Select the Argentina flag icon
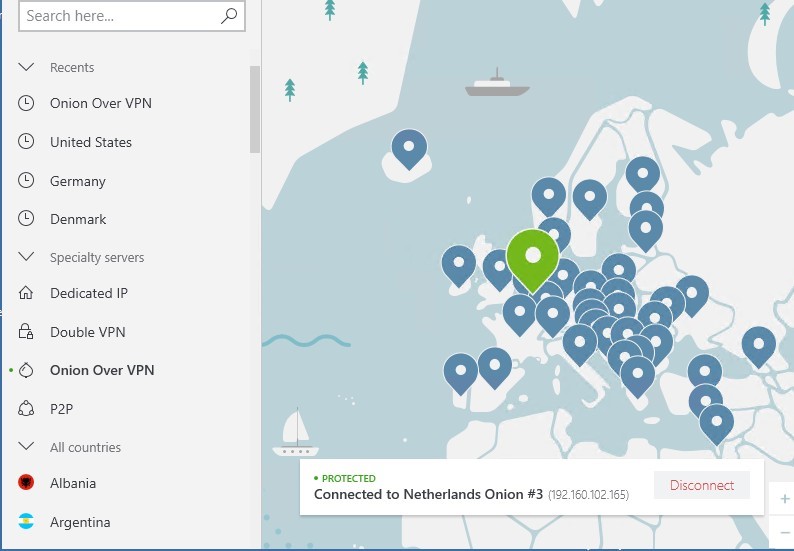The width and height of the screenshot is (794, 551). 27,522
